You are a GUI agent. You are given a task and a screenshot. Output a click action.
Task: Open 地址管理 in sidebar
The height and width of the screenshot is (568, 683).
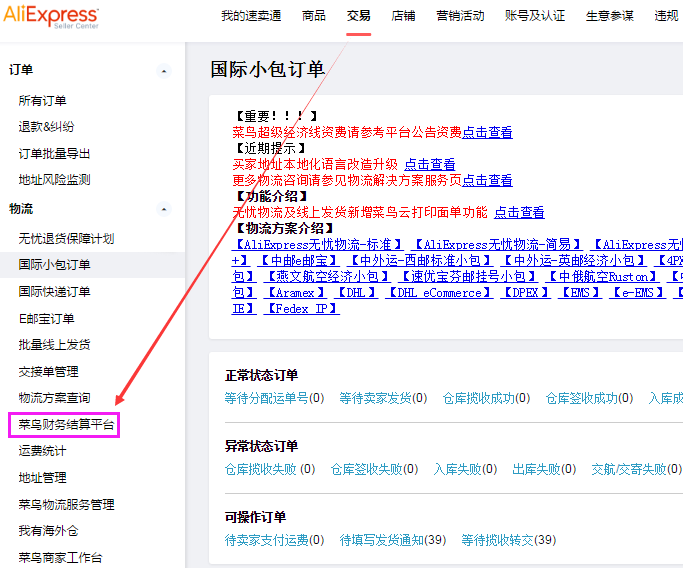tap(42, 477)
